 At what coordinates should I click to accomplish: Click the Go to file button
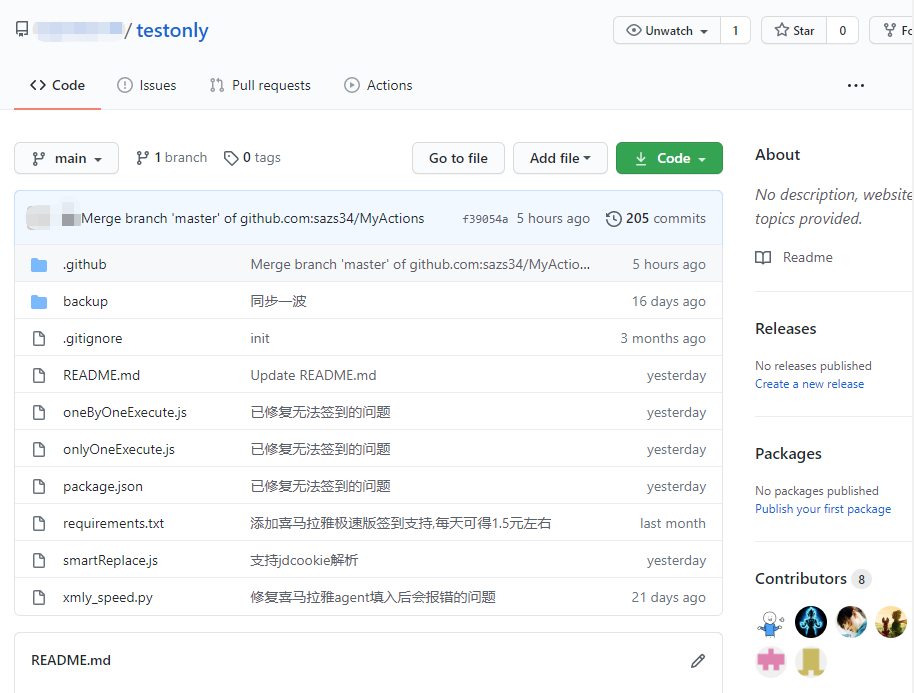458,158
